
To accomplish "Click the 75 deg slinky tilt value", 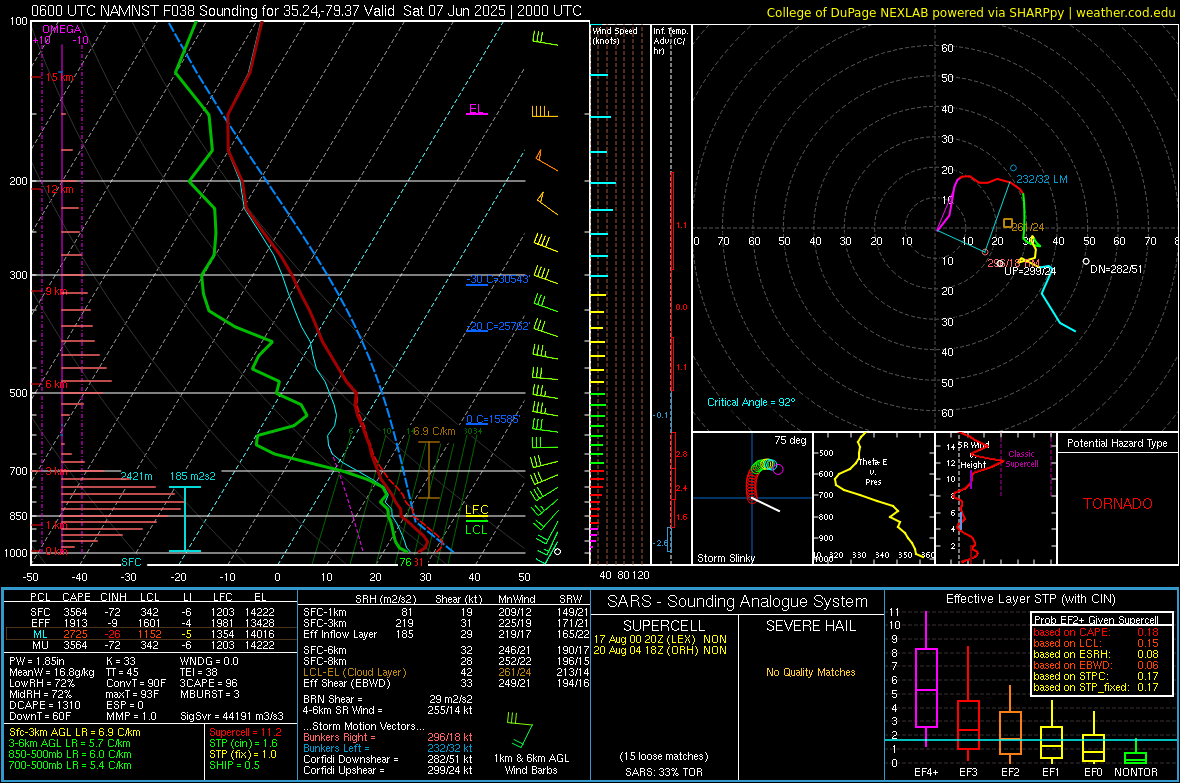I will point(790,440).
